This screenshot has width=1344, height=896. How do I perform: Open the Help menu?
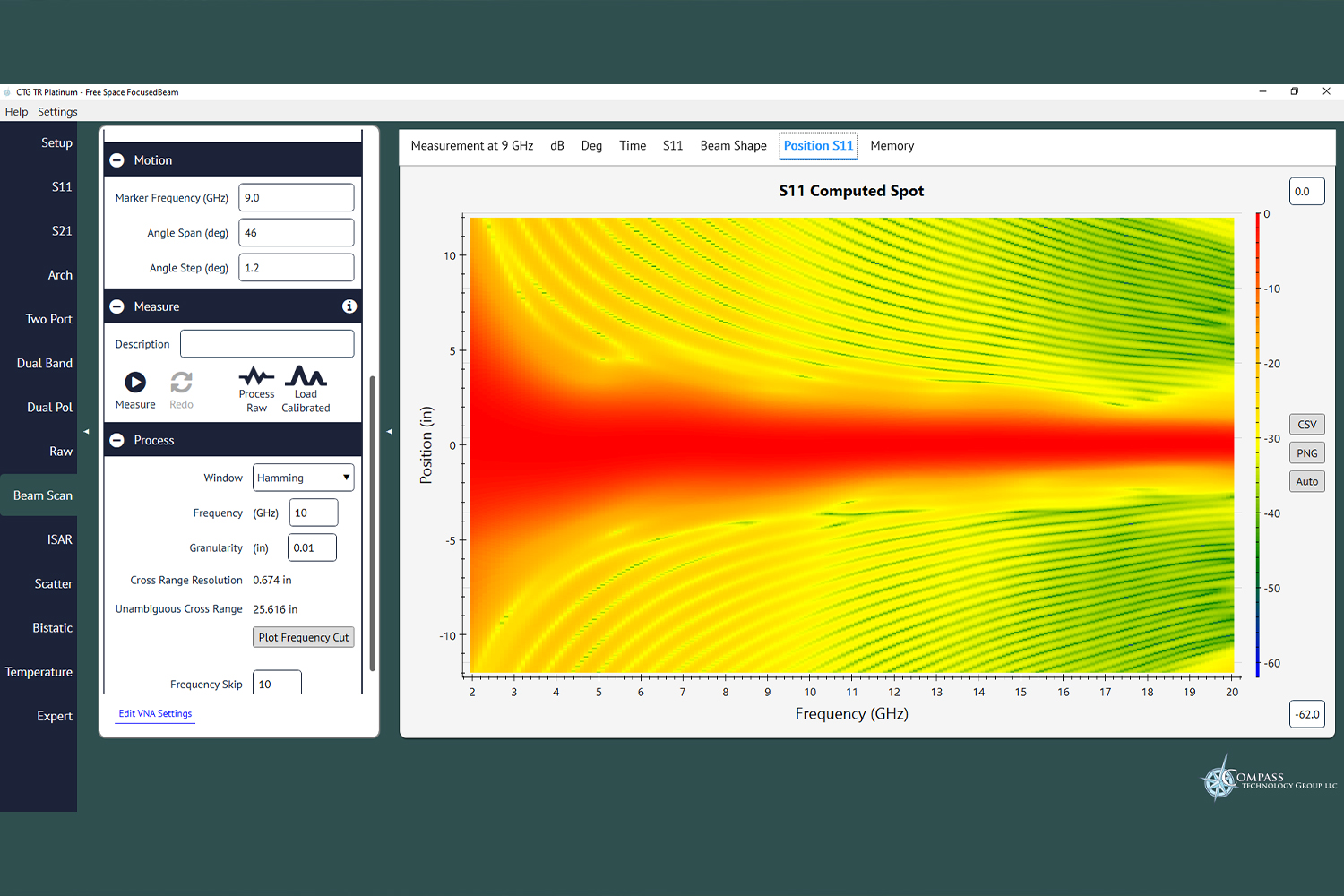(16, 111)
